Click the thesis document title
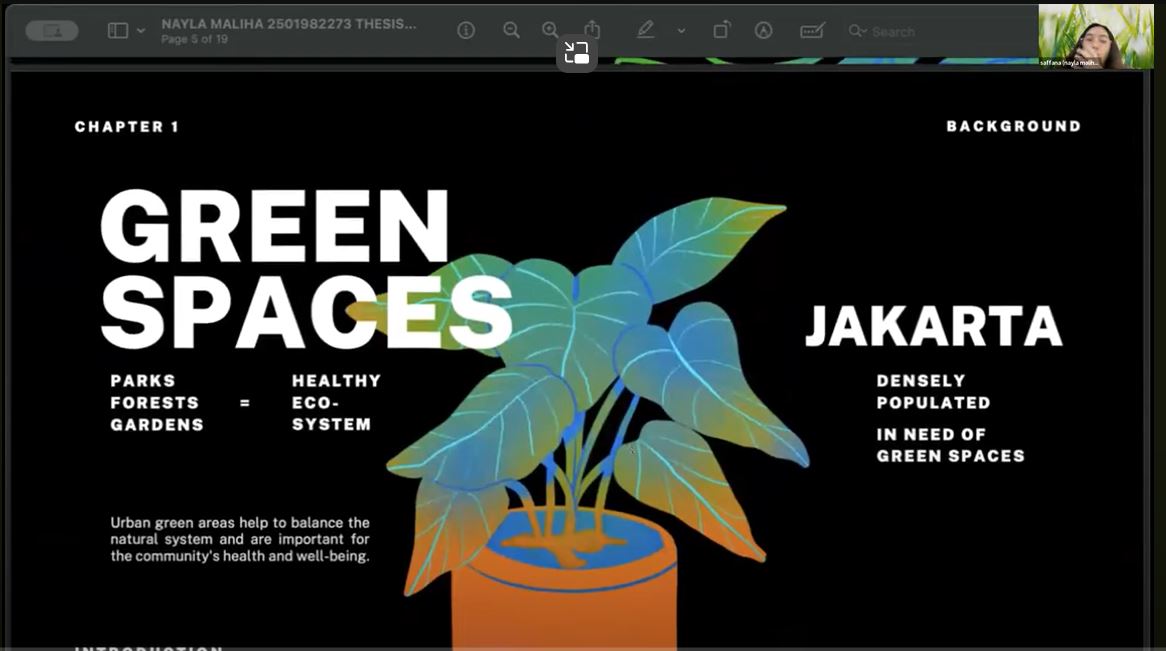The image size is (1166, 651). click(289, 24)
